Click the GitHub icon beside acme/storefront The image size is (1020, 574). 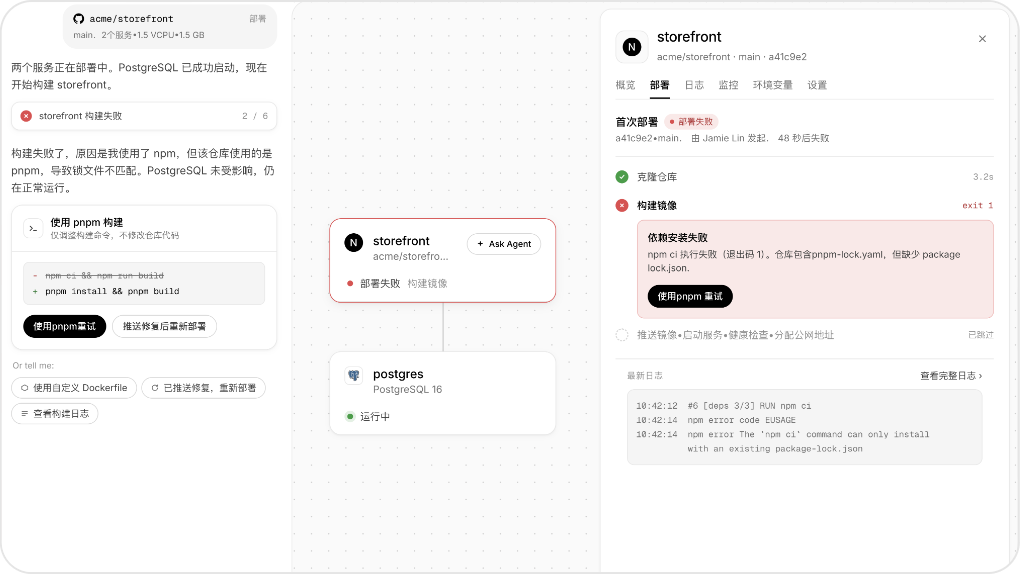(x=79, y=19)
